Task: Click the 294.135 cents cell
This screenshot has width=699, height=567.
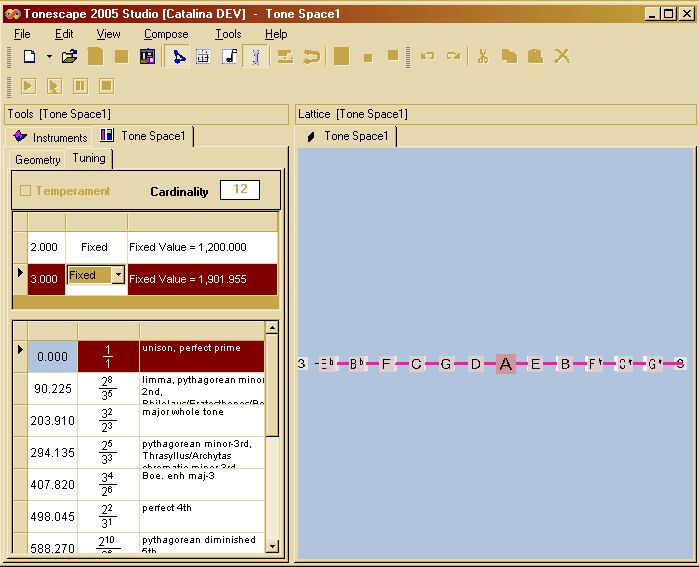Action: coord(53,452)
